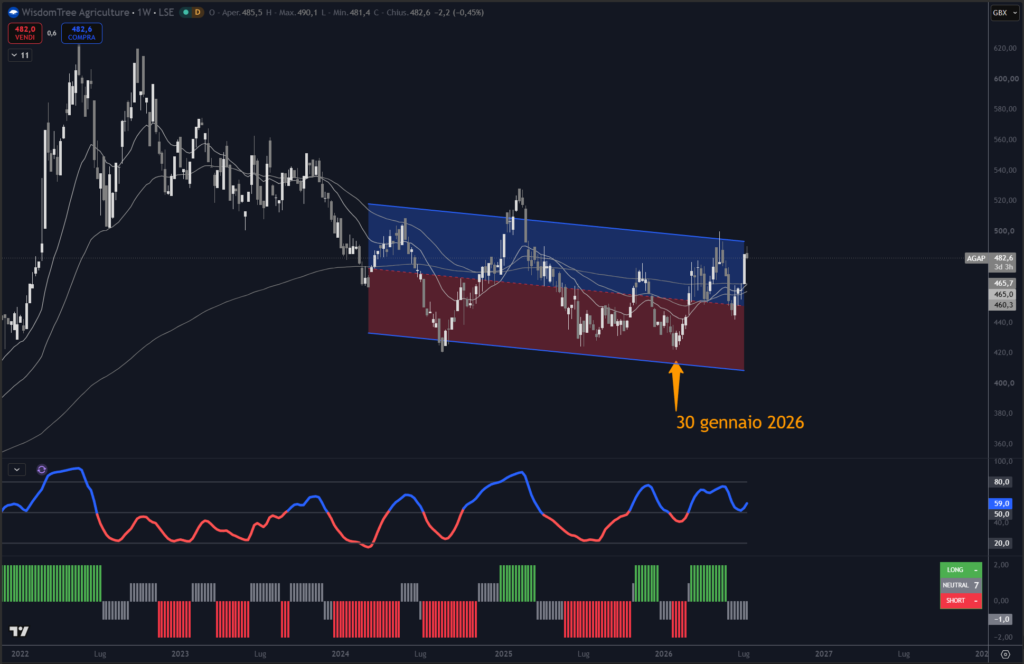1024x664 pixels.
Task: Select the blue lower channel border line
Action: 556,353
